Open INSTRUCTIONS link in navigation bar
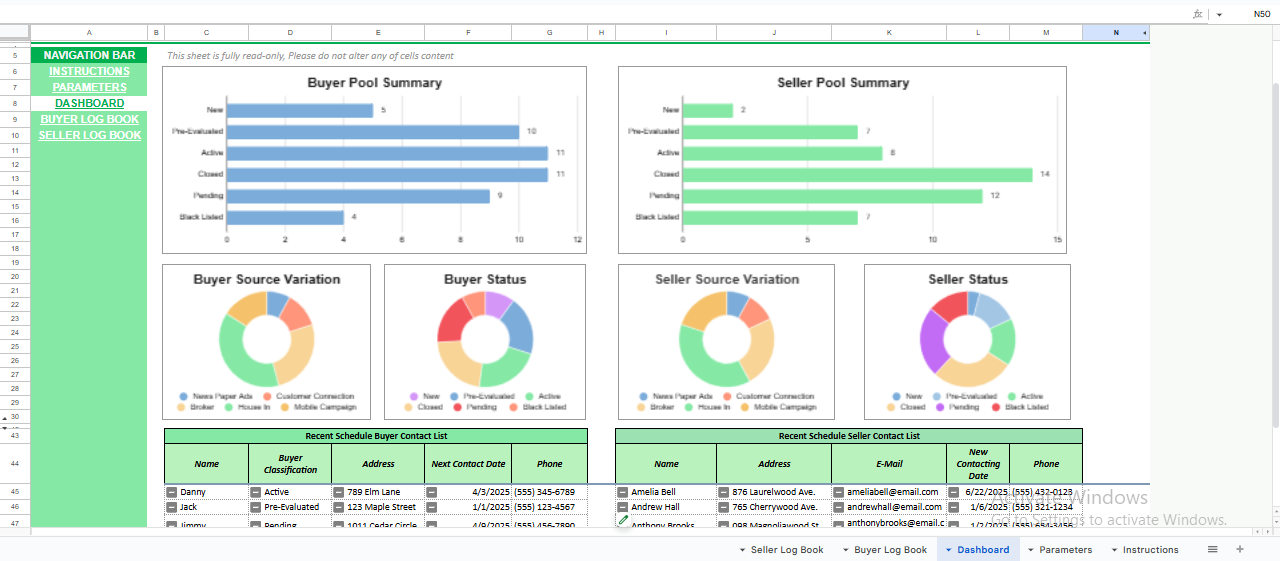 pos(89,71)
